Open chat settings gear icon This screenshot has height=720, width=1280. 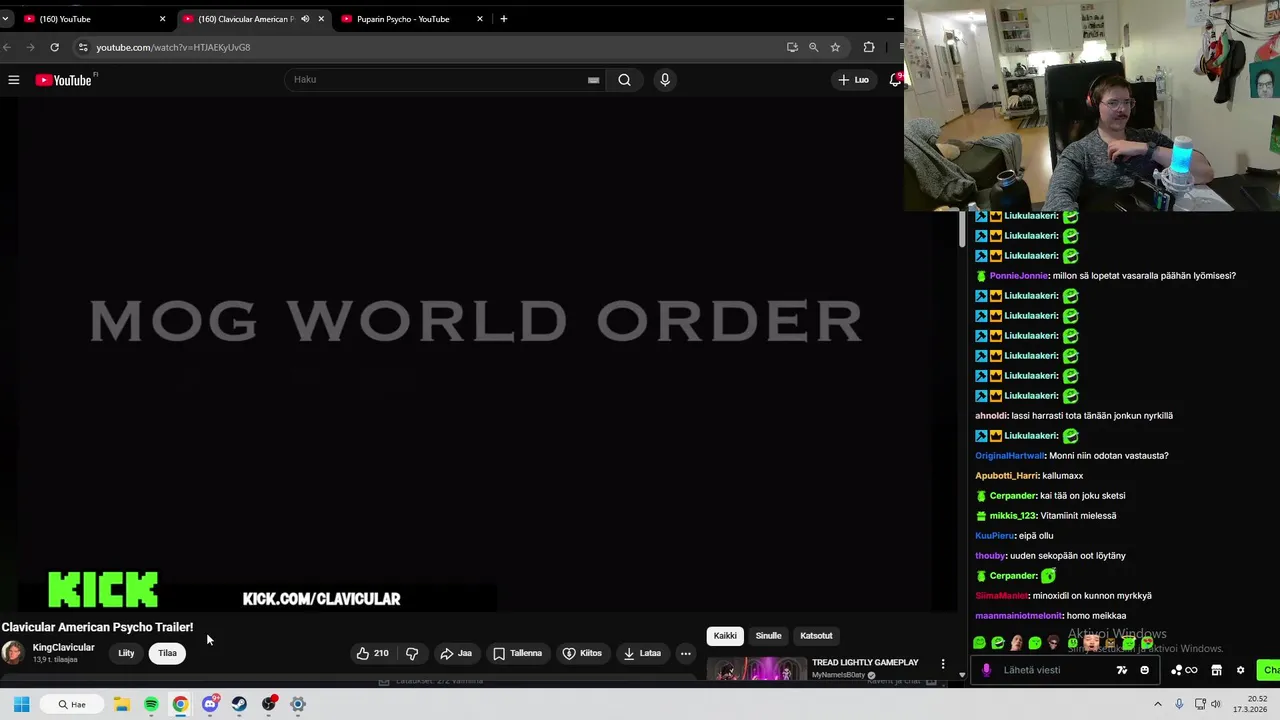(x=1240, y=670)
